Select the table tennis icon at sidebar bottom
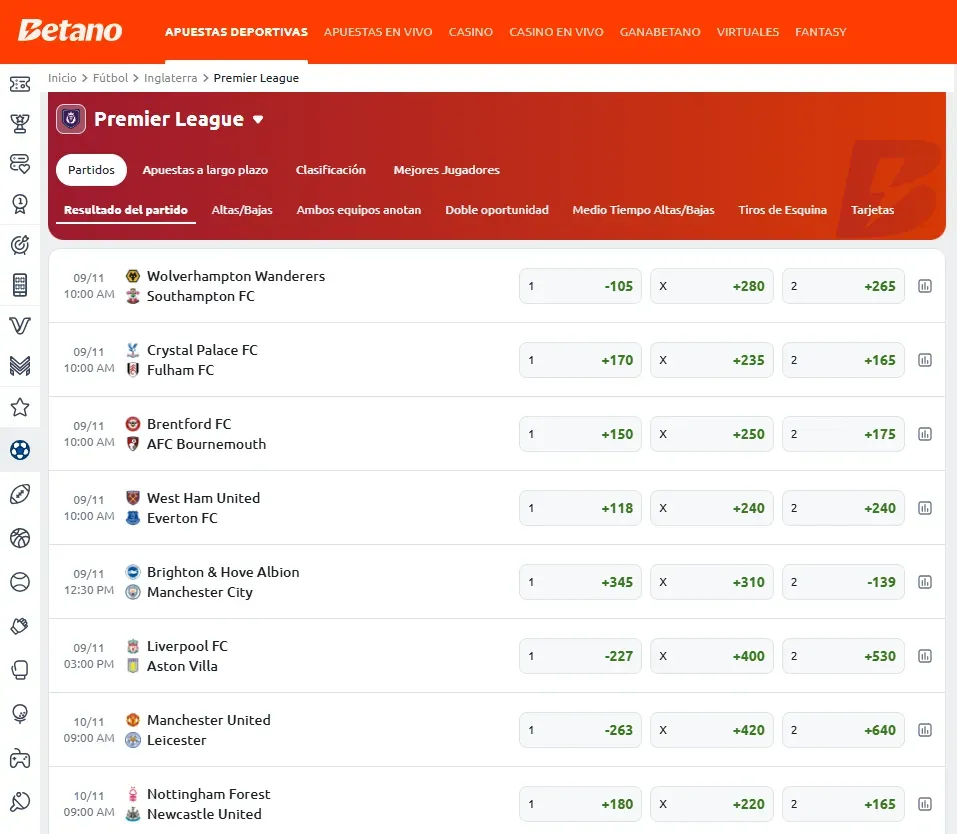 pos(20,801)
